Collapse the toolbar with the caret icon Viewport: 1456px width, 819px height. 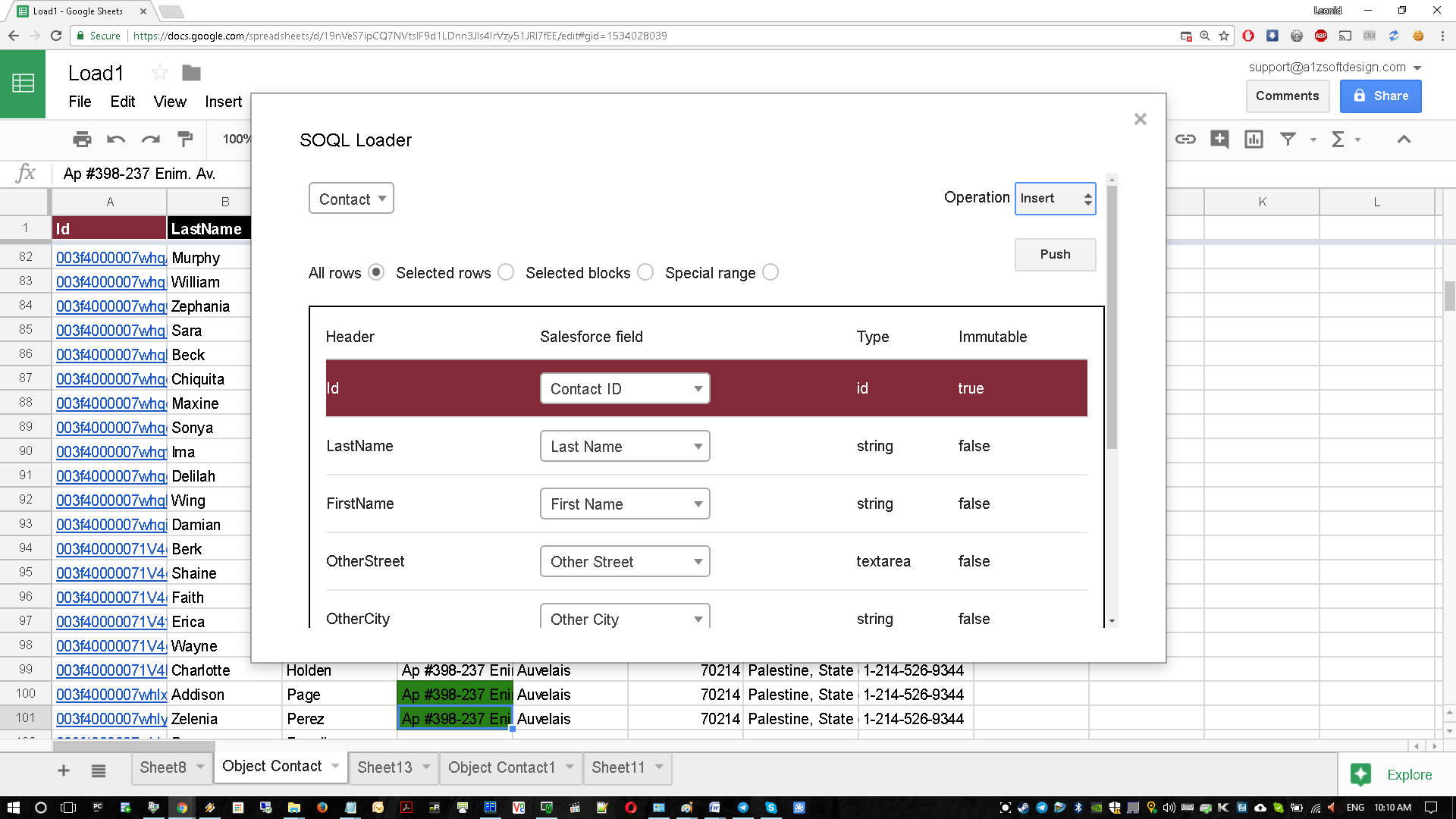click(1404, 140)
